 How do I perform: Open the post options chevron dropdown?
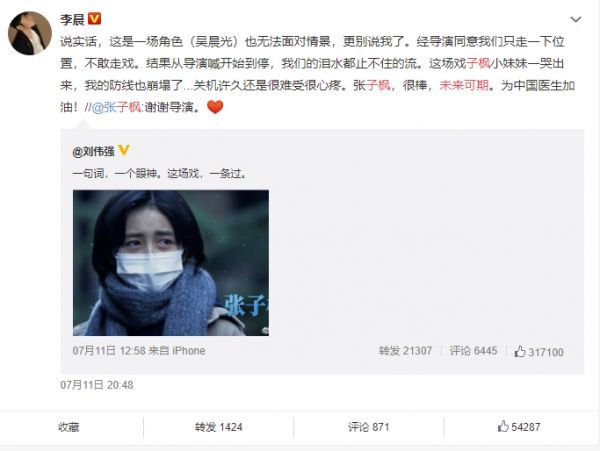pos(576,20)
